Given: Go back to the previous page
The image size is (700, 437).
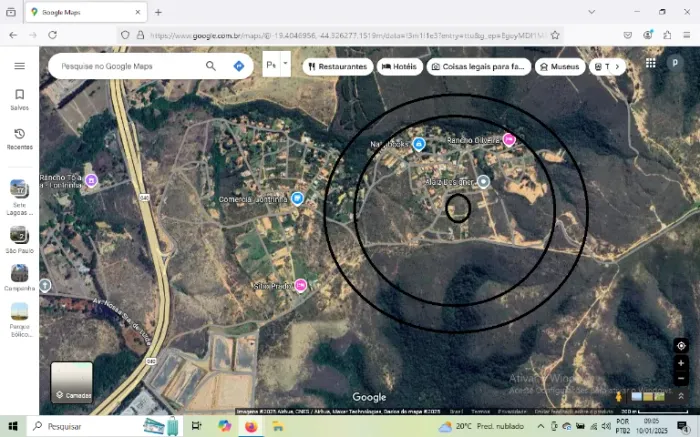Looking at the screenshot, I should coord(13,35).
